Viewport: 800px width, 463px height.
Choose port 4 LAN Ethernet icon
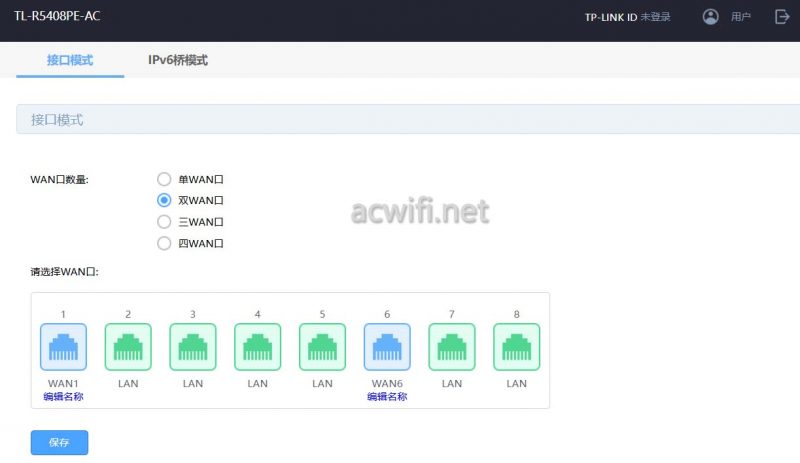point(258,347)
